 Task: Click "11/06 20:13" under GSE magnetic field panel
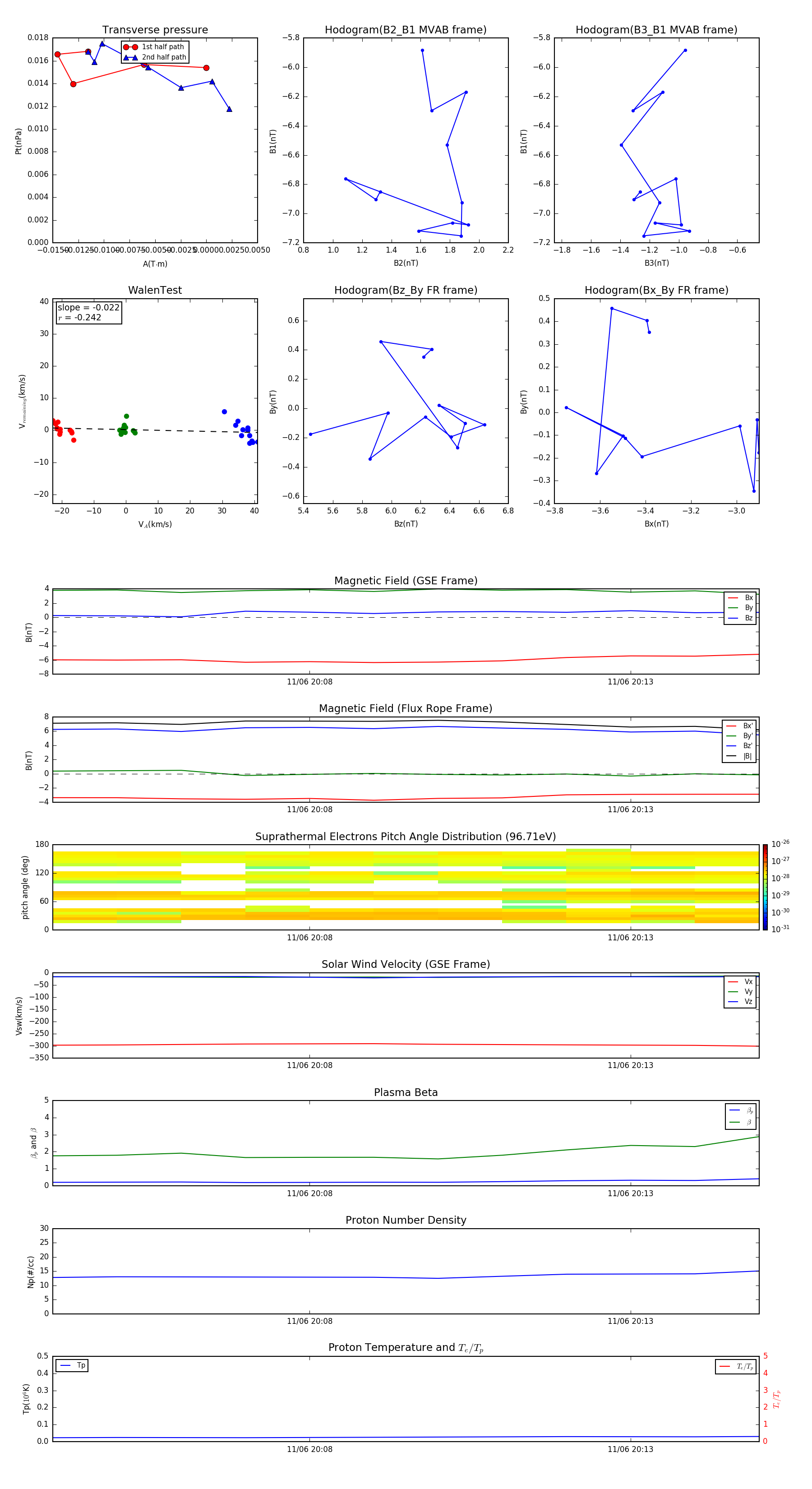click(x=630, y=682)
